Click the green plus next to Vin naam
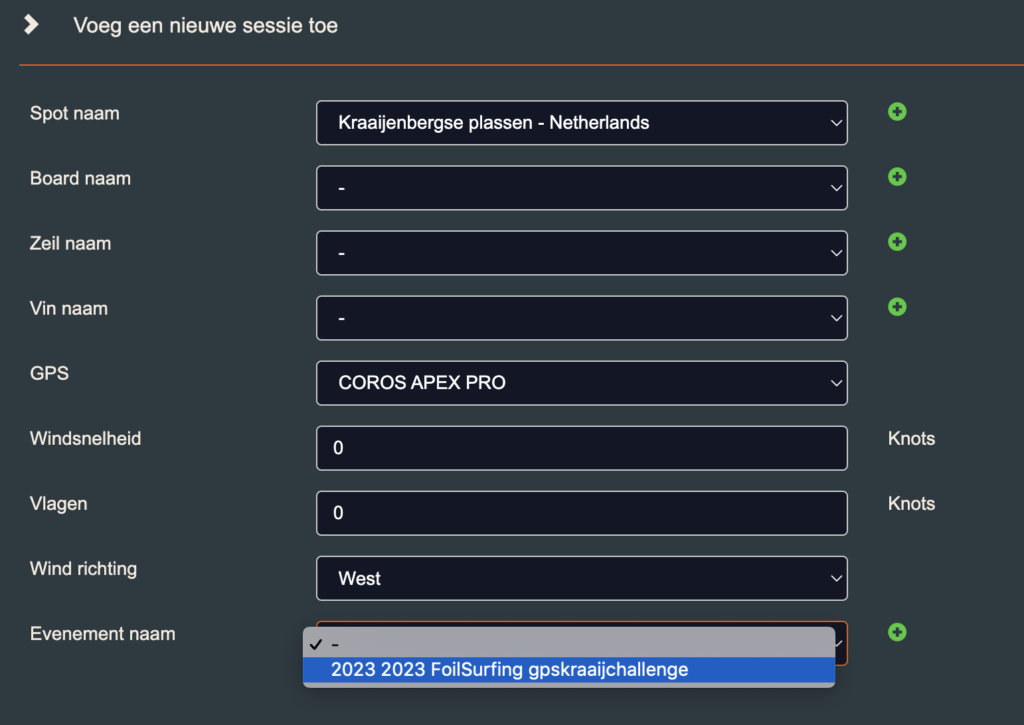 point(897,306)
